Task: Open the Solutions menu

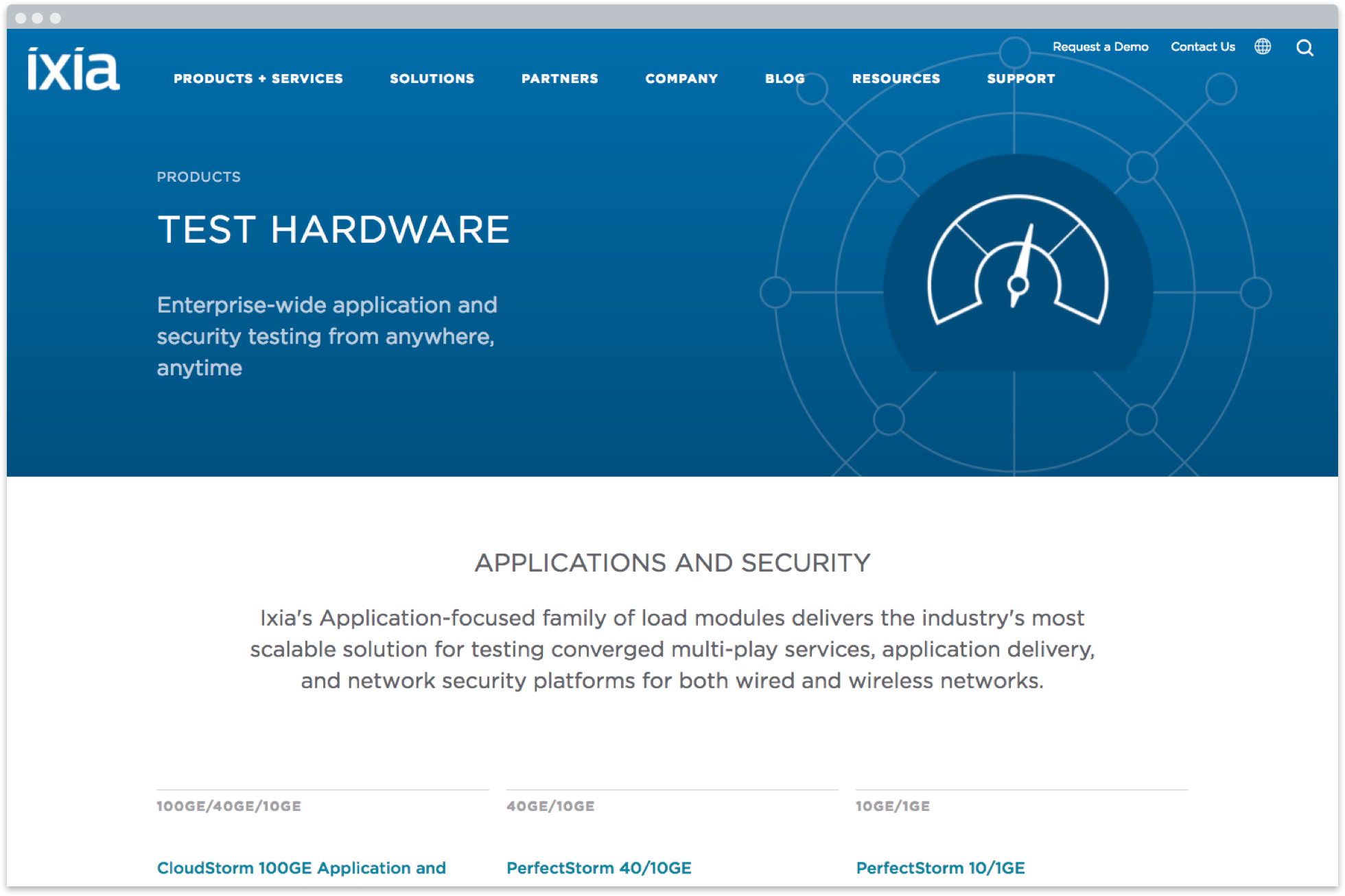Action: coord(432,78)
